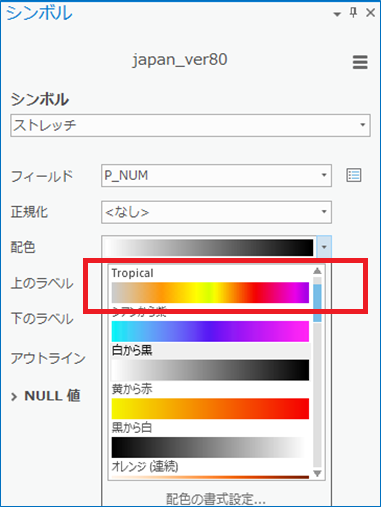Click the シンボル section heading
Image resolution: width=381 pixels, height=507 pixels.
click(40, 99)
